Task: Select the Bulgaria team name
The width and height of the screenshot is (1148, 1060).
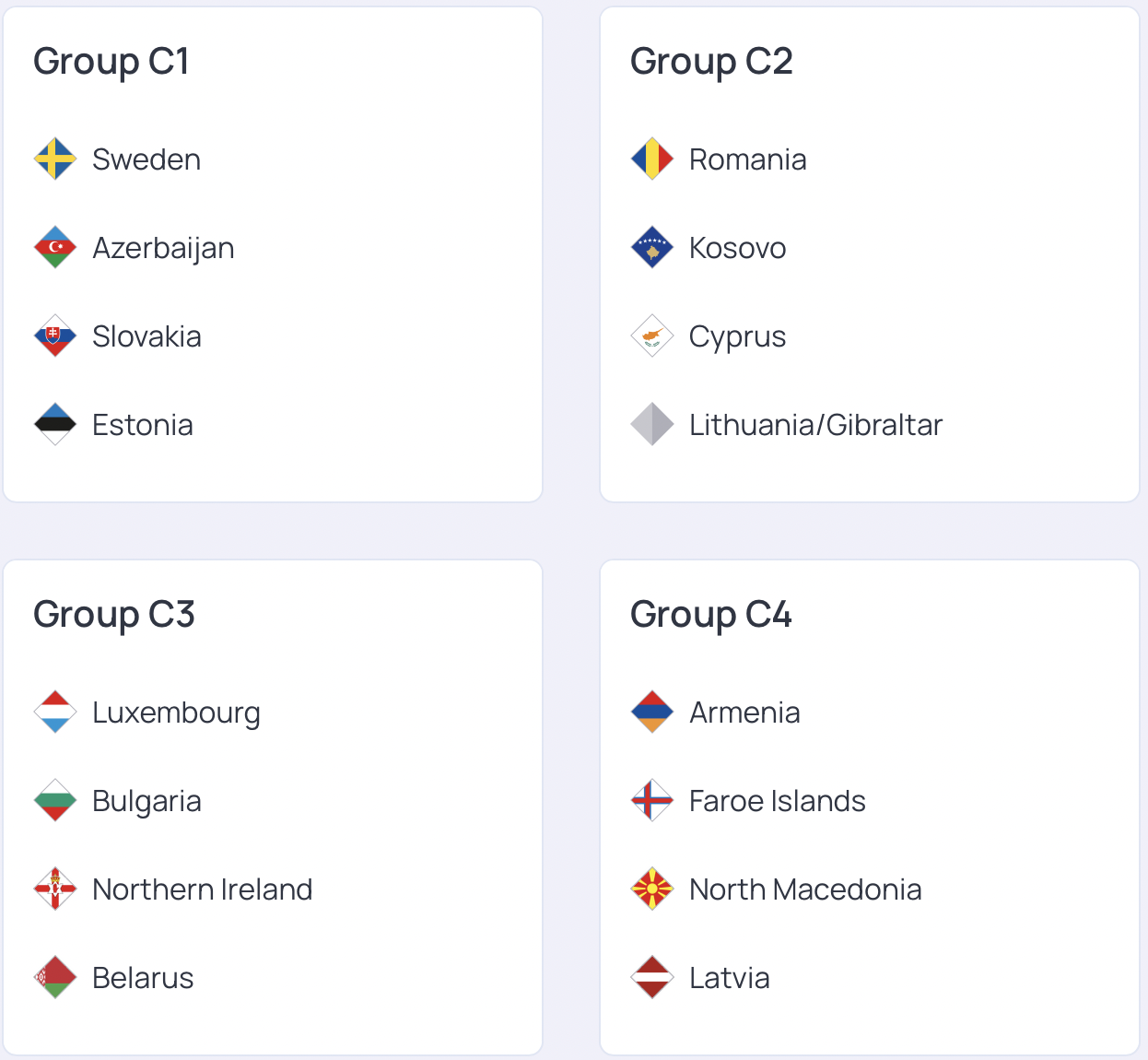Action: [x=146, y=801]
